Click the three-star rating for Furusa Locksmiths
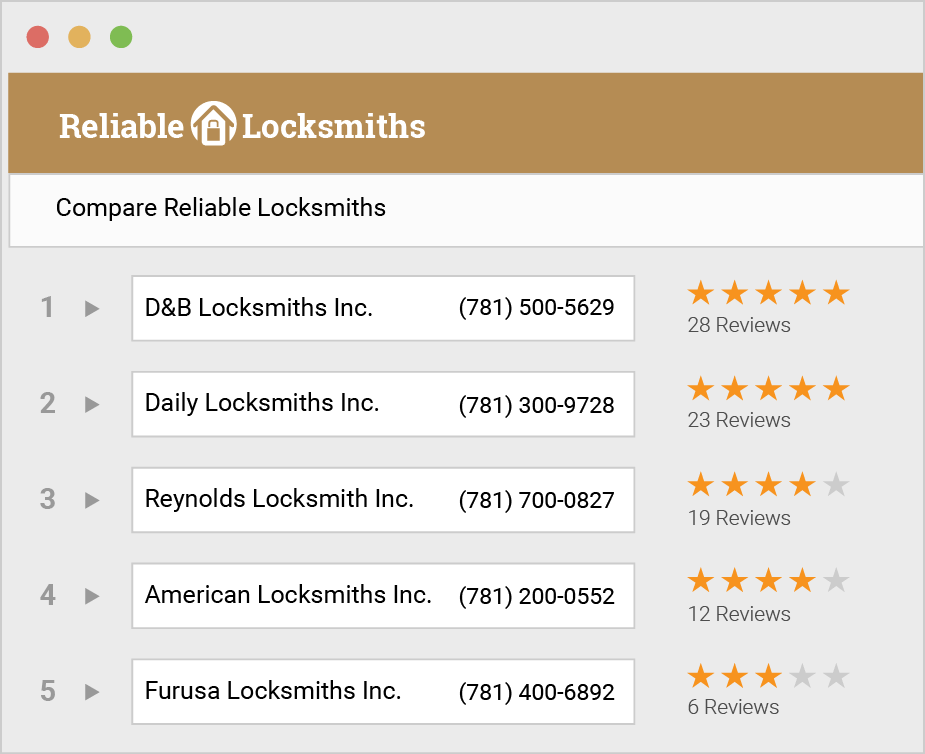925x754 pixels. tap(734, 675)
